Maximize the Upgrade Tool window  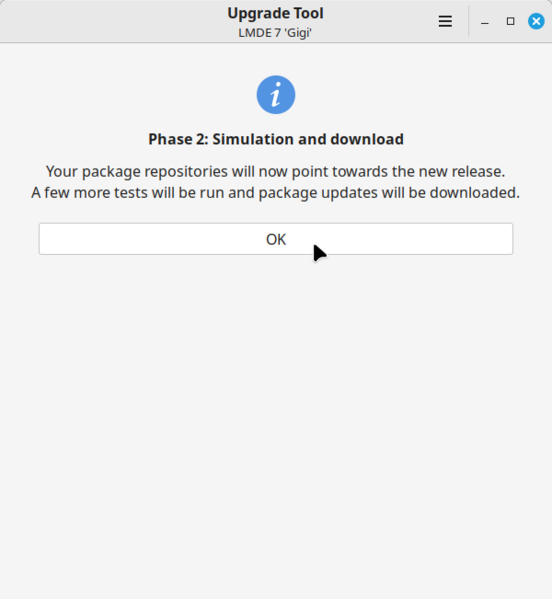tap(510, 21)
